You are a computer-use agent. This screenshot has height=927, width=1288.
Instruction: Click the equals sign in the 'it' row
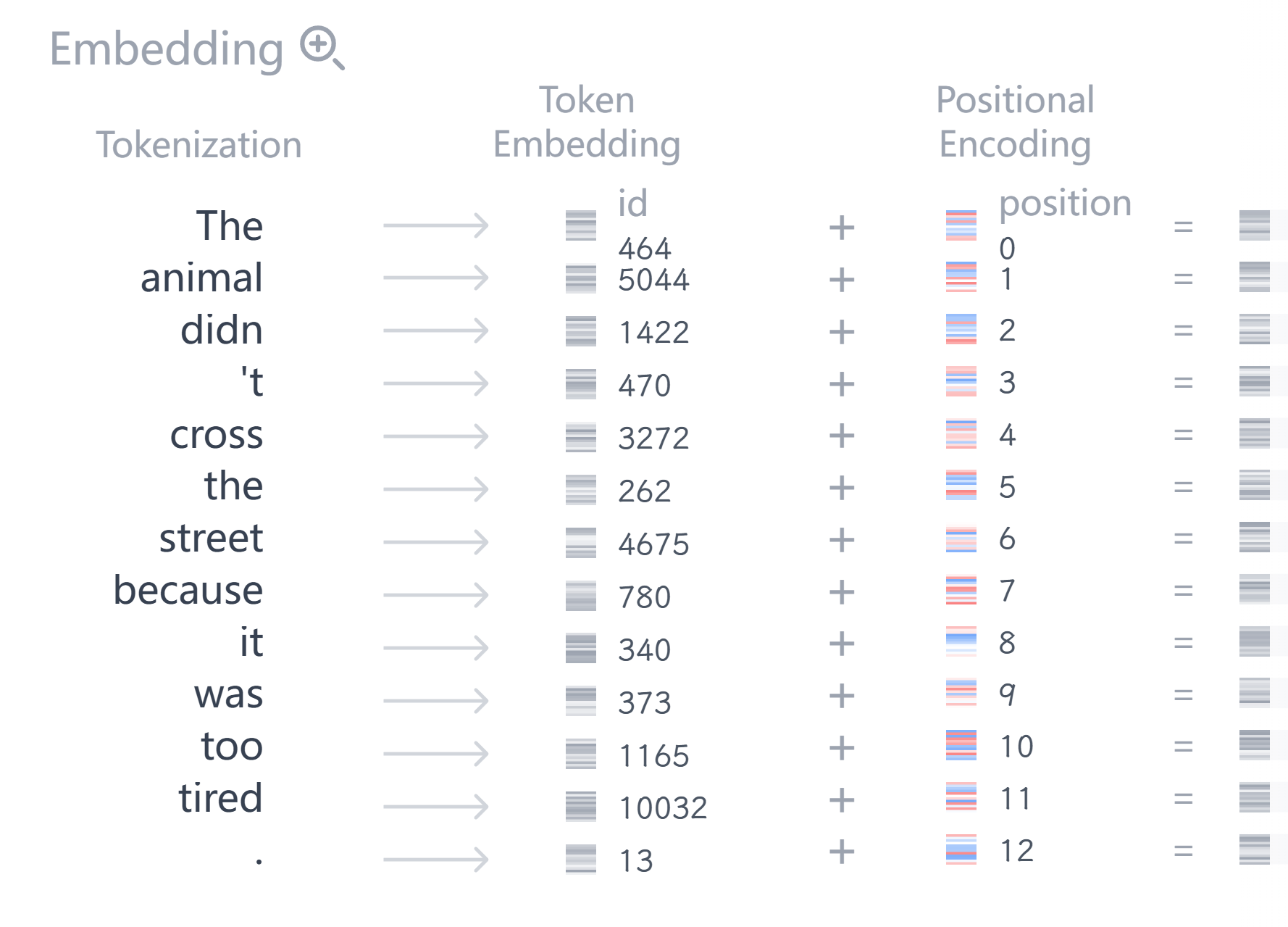click(x=1183, y=643)
